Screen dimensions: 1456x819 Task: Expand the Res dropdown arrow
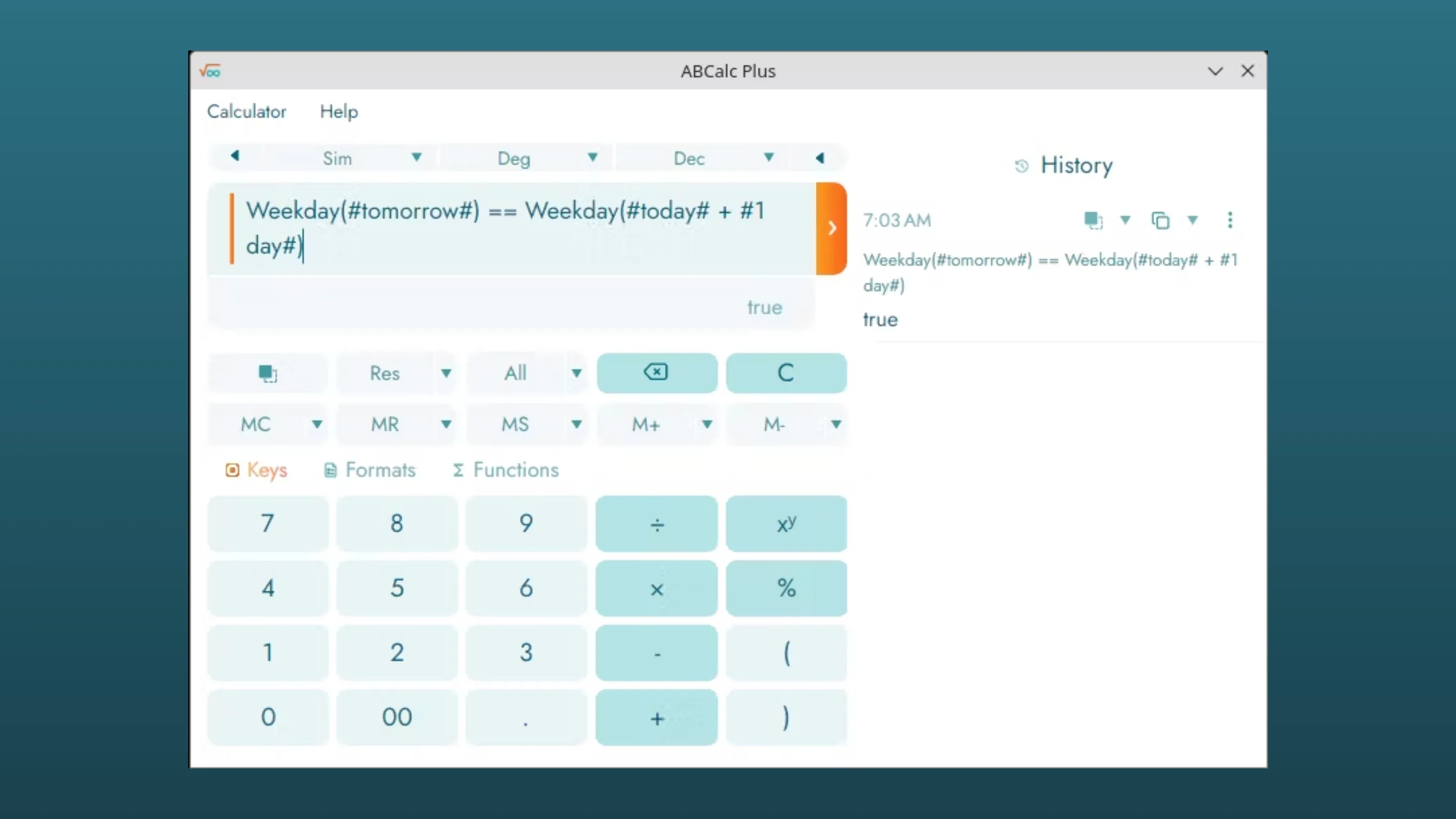(x=446, y=373)
